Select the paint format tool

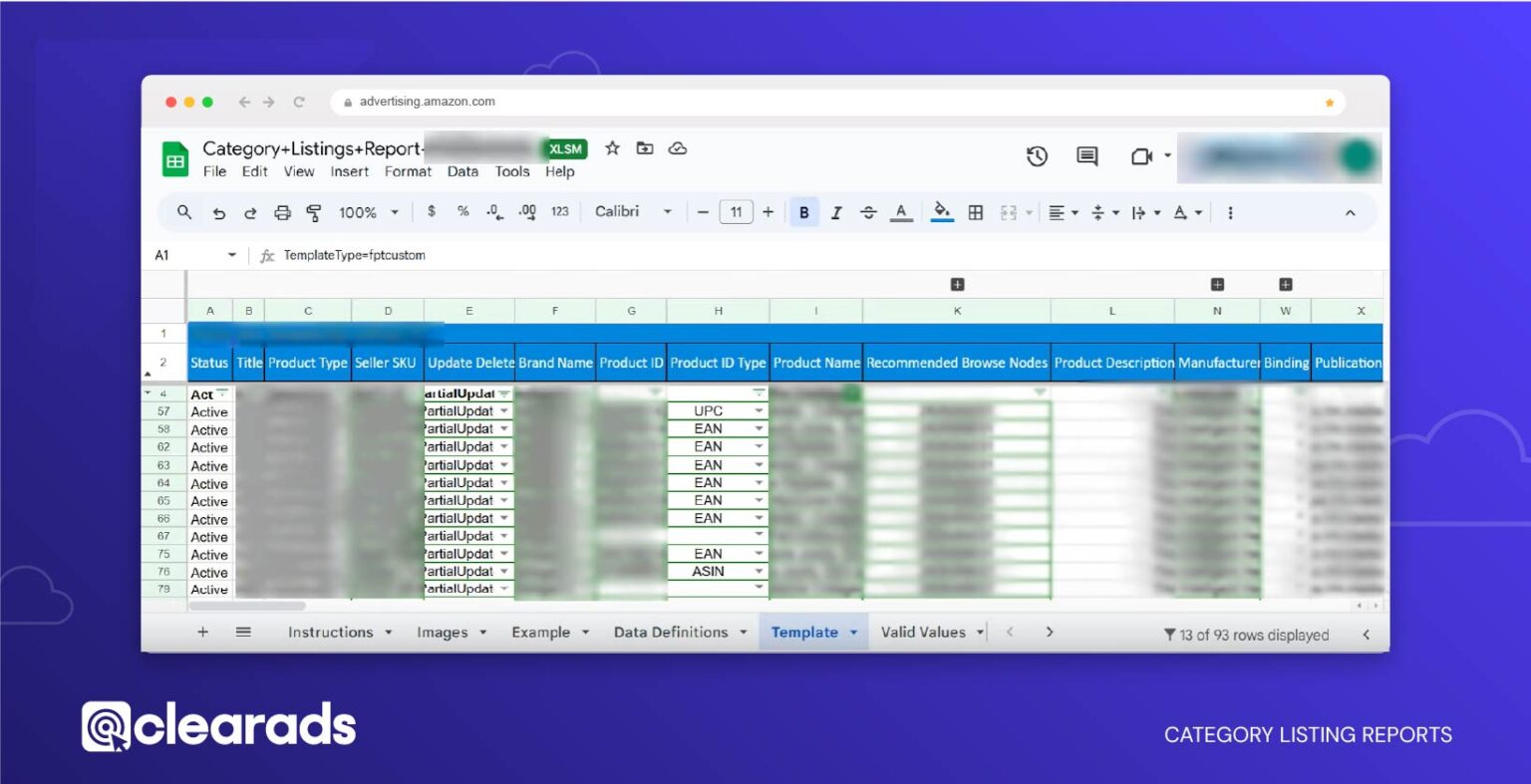313,211
